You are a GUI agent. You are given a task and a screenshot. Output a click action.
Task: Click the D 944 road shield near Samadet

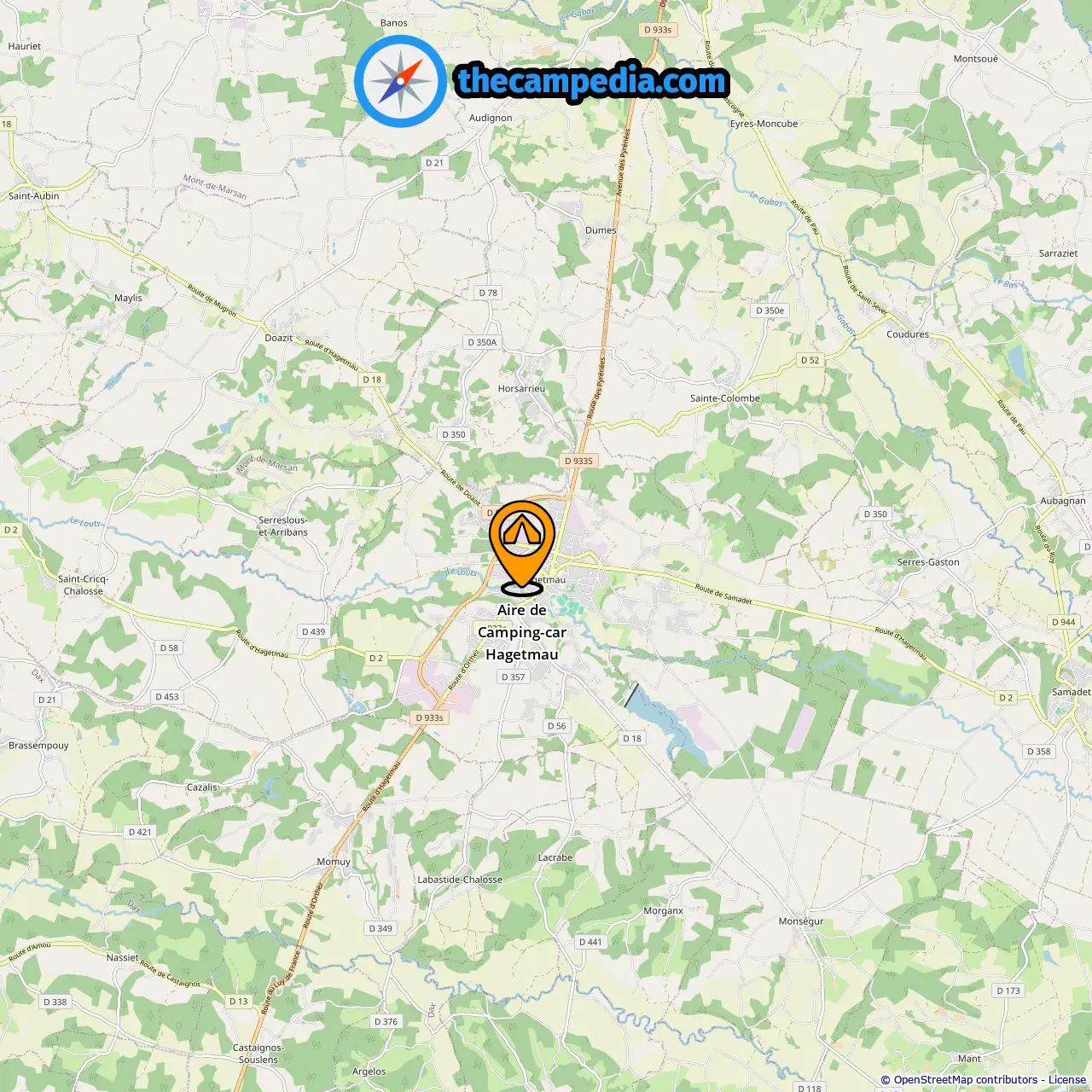coord(1064,622)
